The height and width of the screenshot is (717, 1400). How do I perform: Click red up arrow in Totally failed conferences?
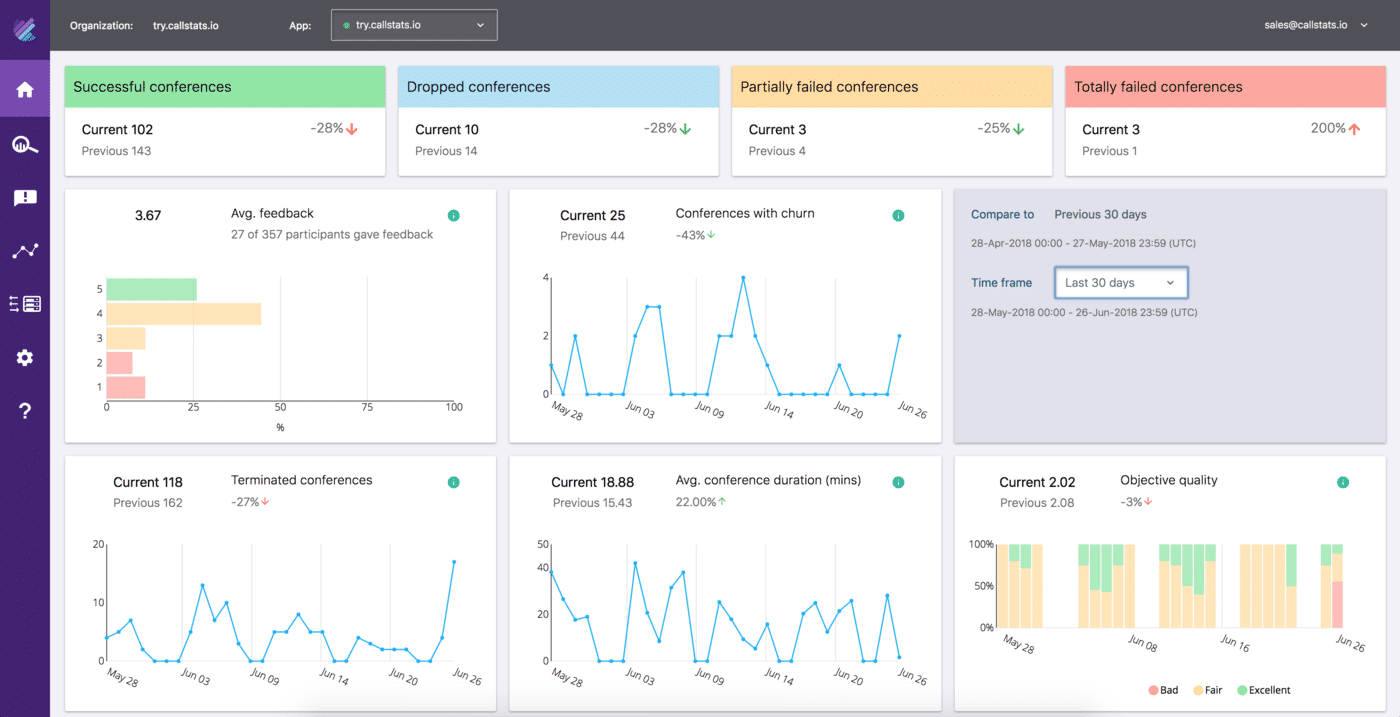click(x=1354, y=129)
